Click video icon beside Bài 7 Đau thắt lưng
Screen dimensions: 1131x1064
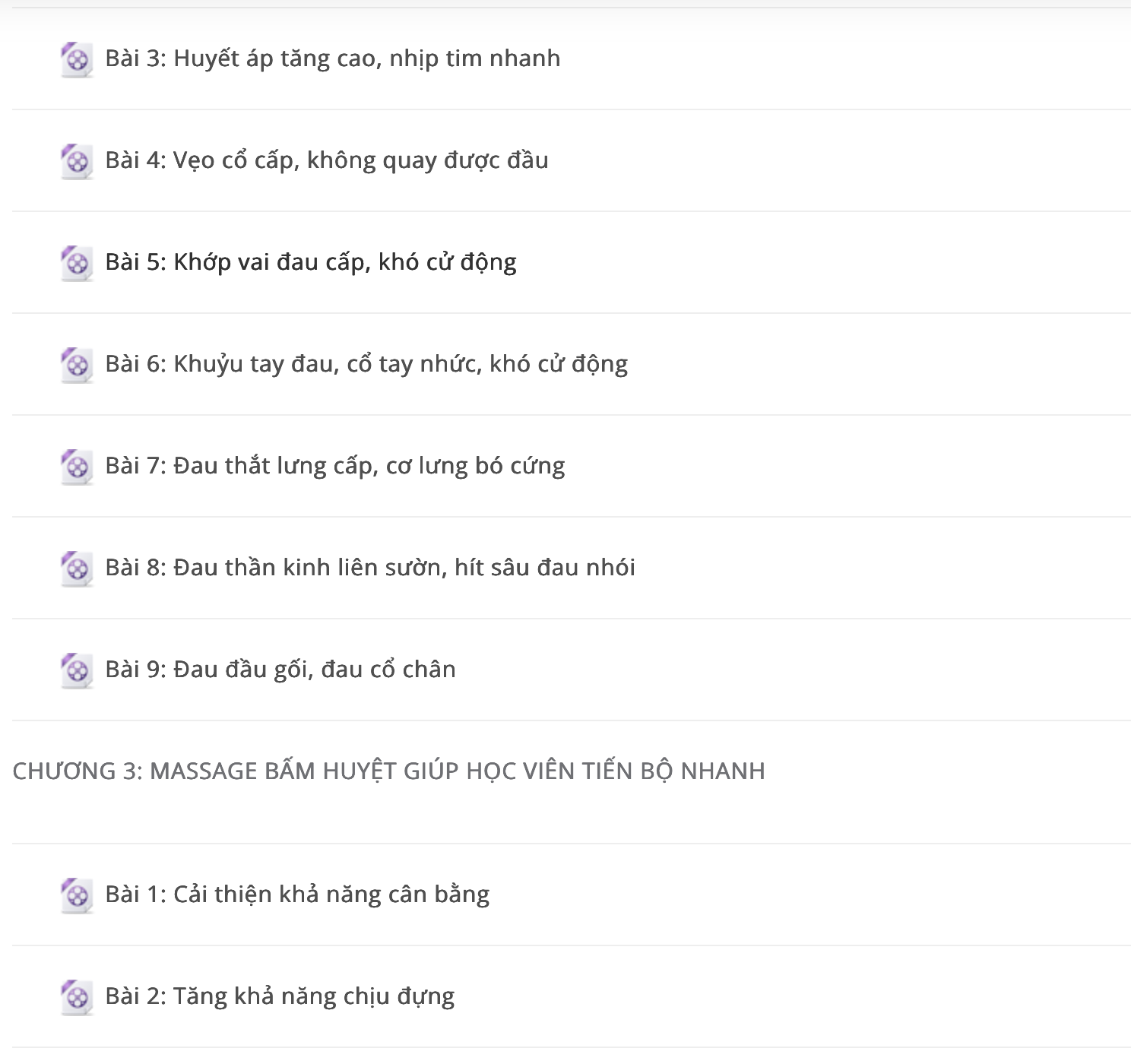point(77,467)
